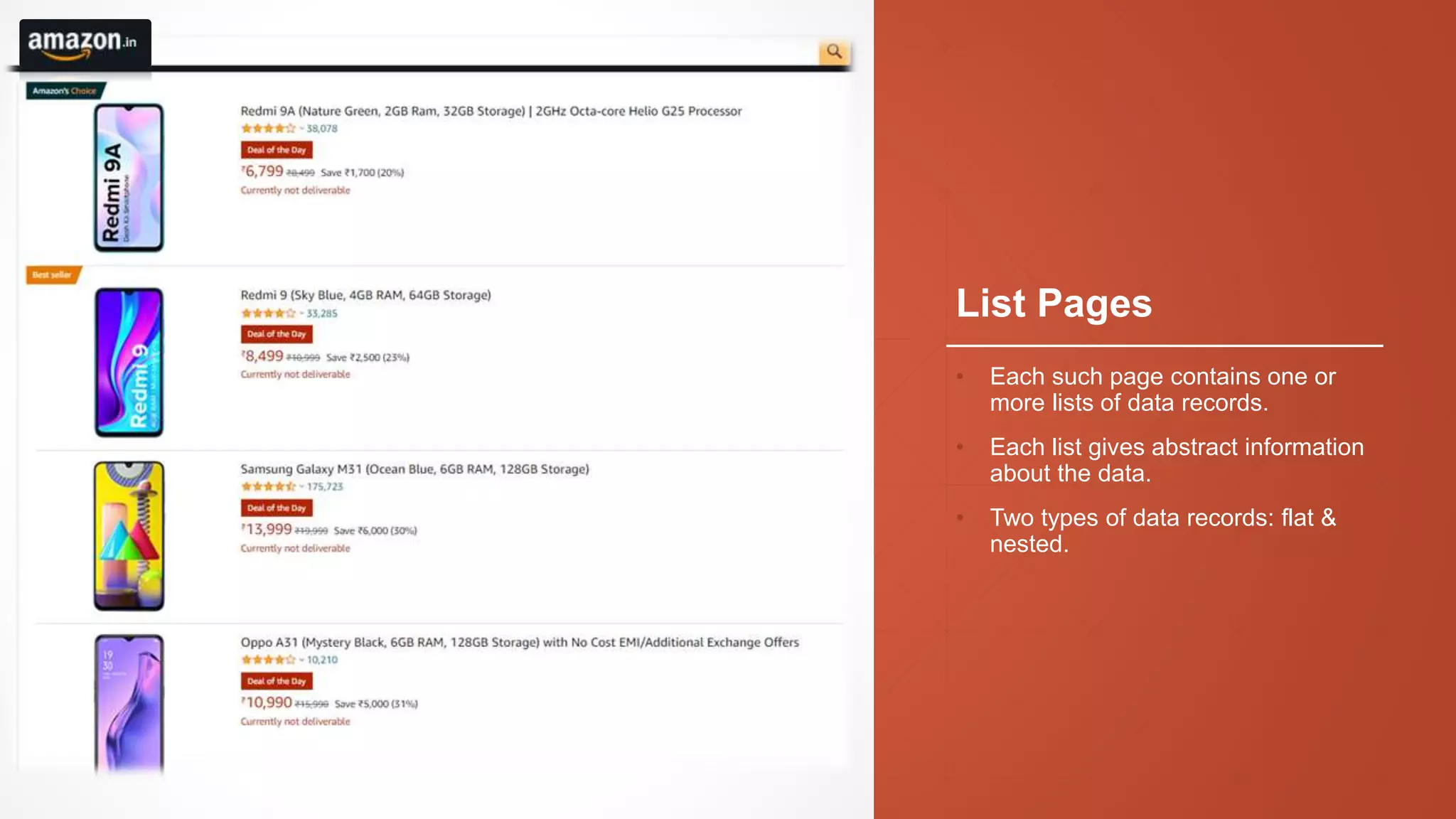The height and width of the screenshot is (819, 1456).
Task: Click the bullet about lists of data records
Action: point(1162,390)
